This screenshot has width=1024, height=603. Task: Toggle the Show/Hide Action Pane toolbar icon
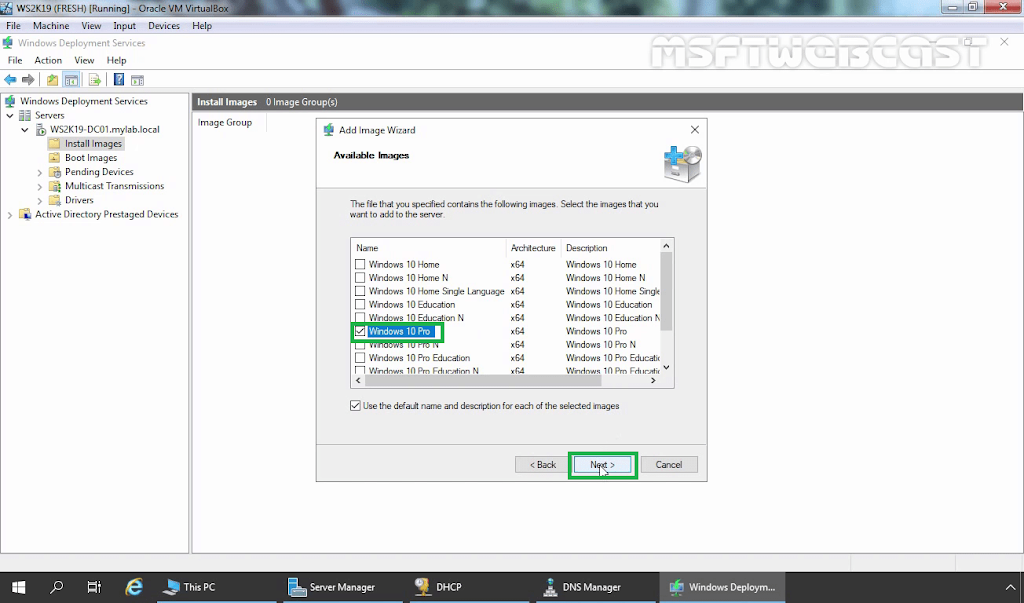coord(137,80)
